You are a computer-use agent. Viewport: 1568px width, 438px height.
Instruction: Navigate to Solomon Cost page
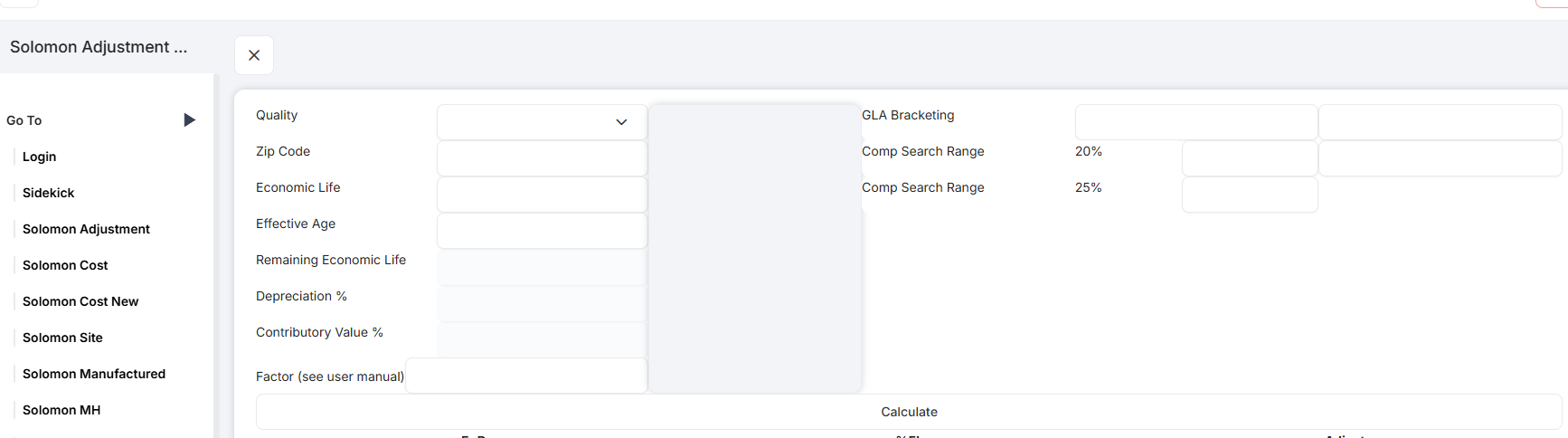coord(65,265)
